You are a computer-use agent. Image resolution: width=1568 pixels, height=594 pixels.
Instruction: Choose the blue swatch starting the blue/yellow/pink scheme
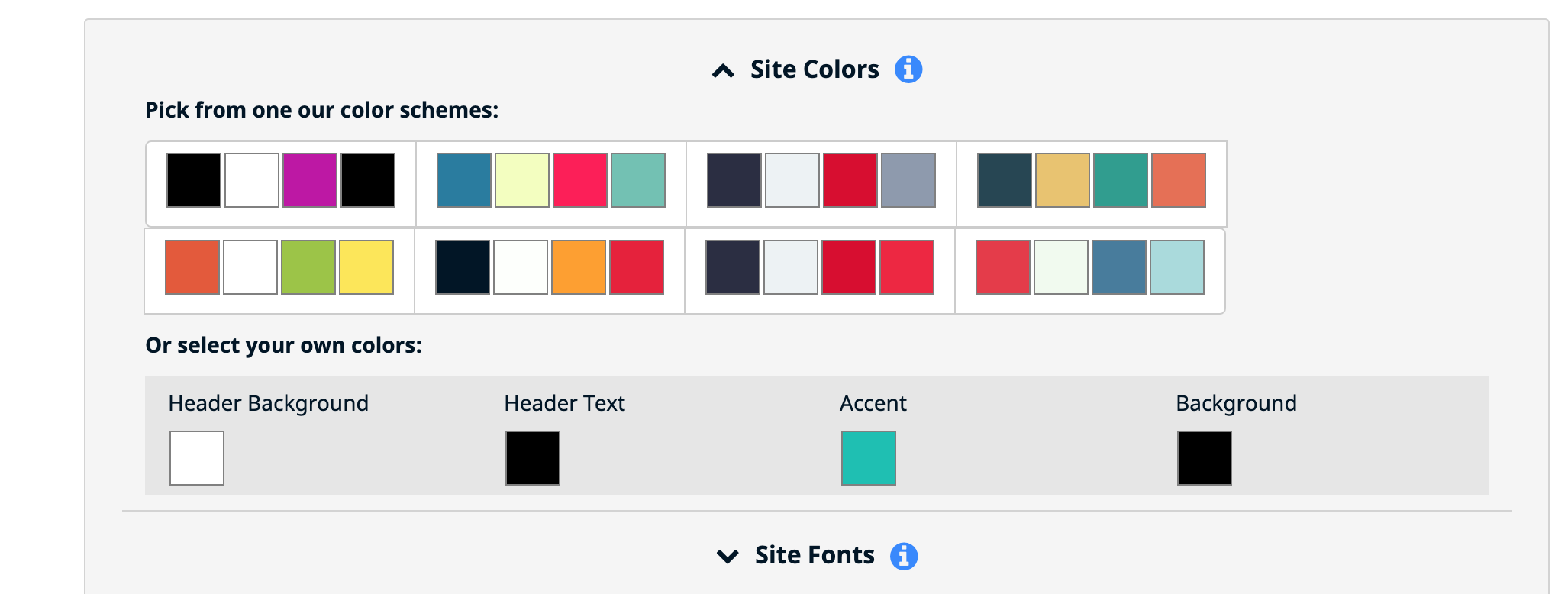[x=464, y=180]
